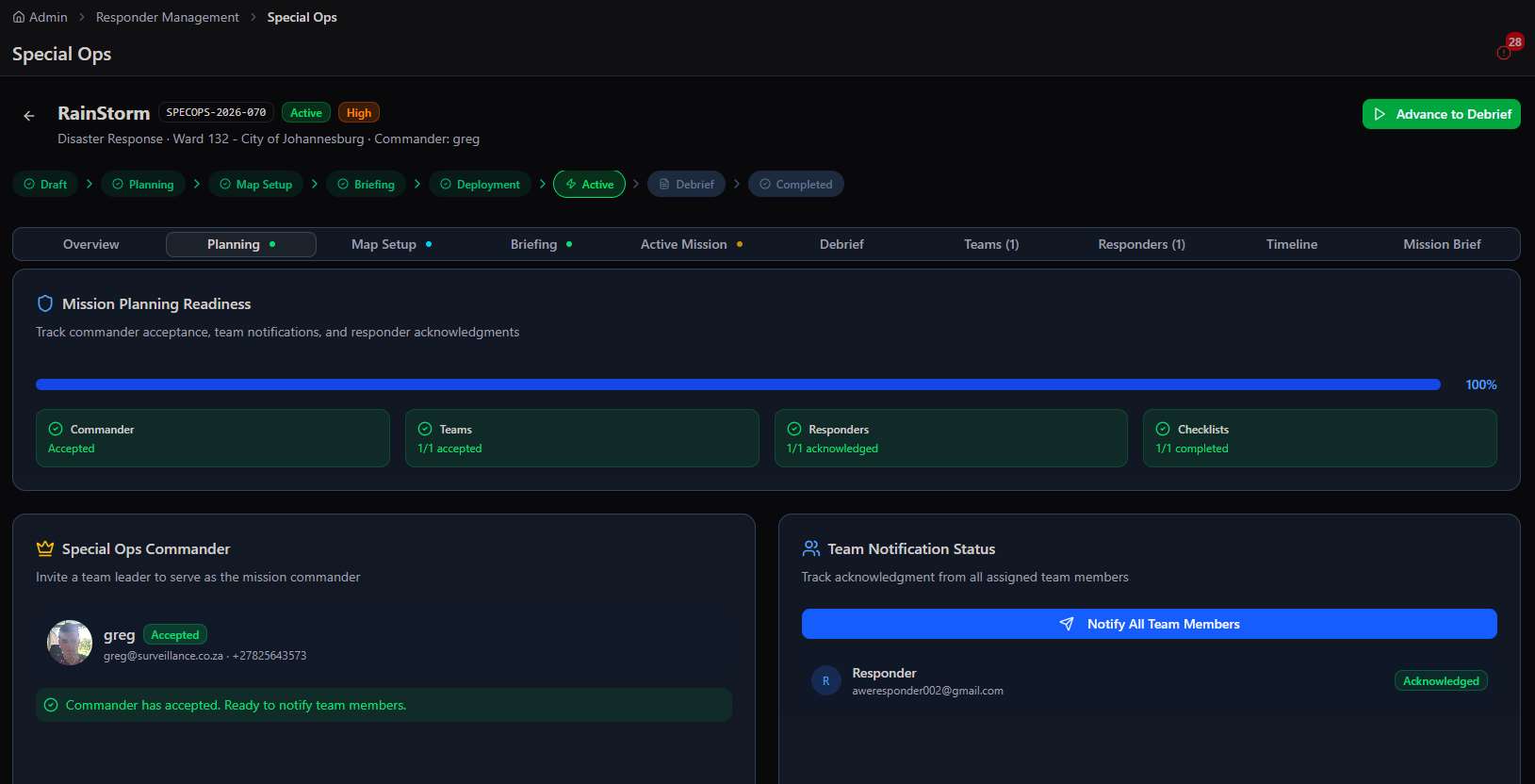
Task: Switch to the Map Setup tab
Action: [x=391, y=244]
